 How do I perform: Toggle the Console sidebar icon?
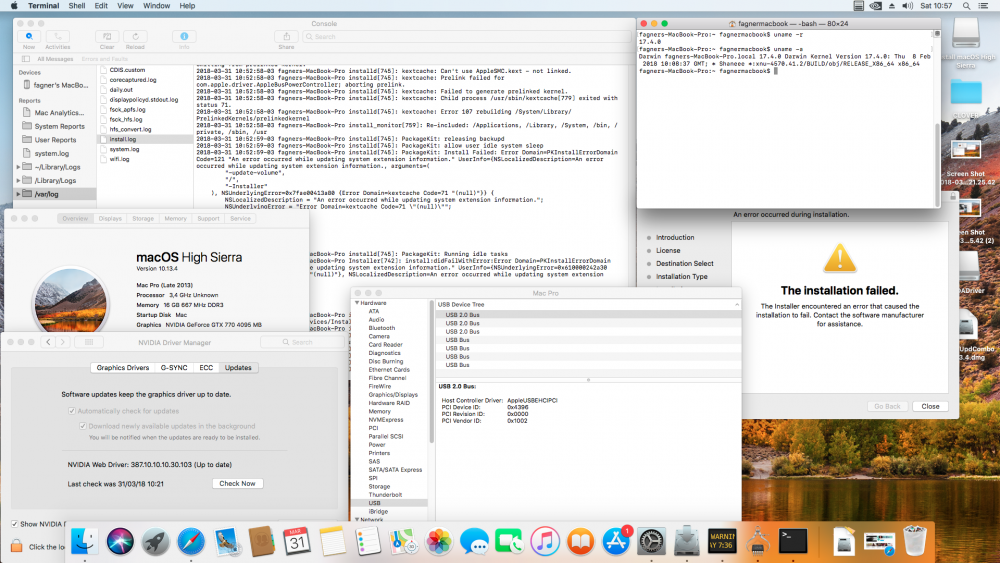point(26,59)
